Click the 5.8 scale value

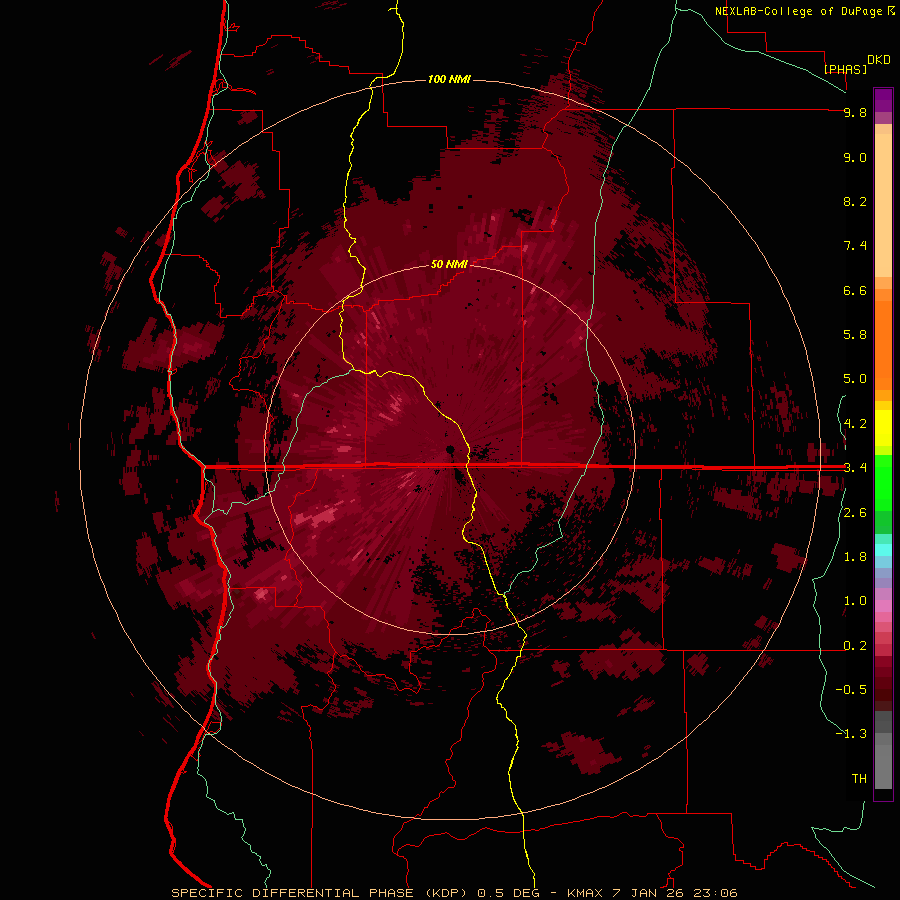pos(854,335)
